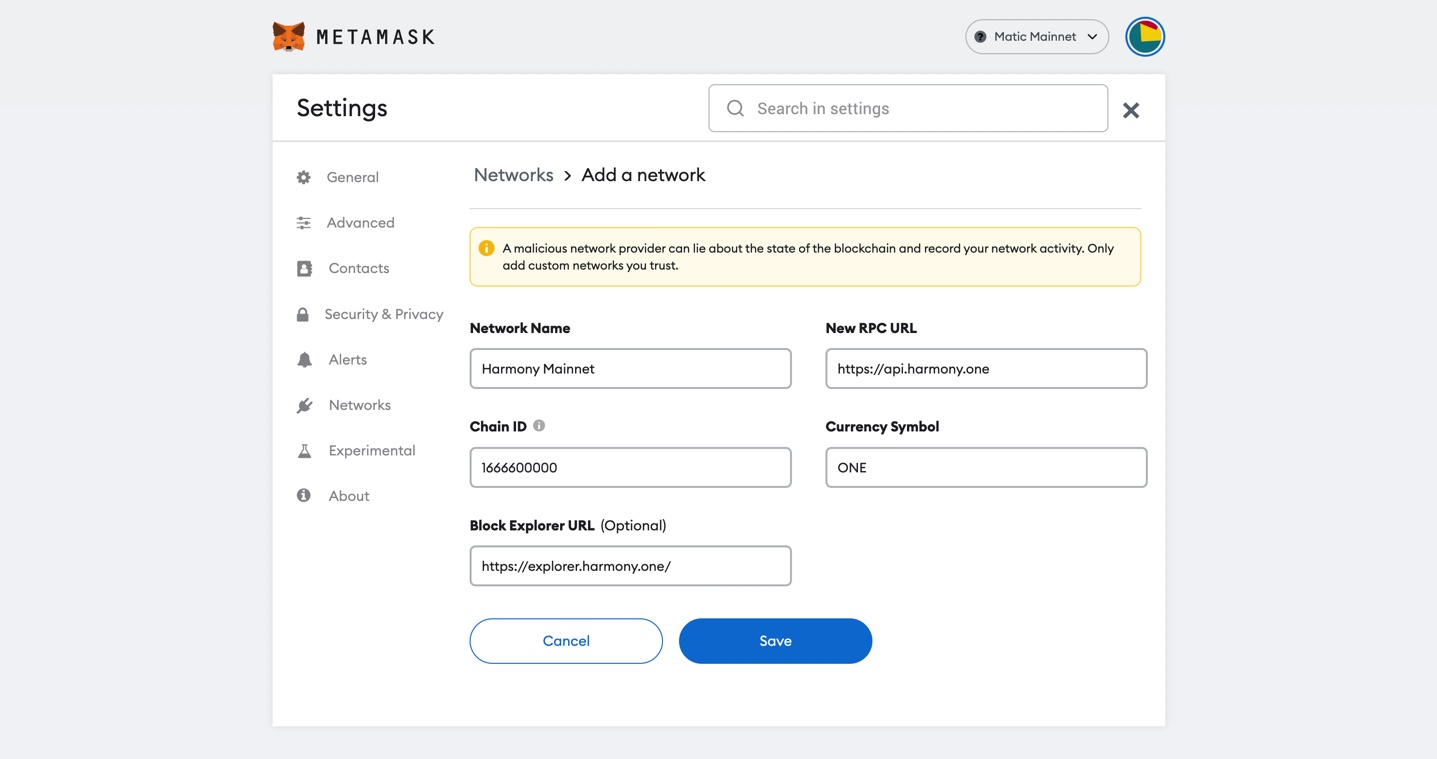The image size is (1437, 759).
Task: Focus the Search in settings field
Action: click(908, 108)
